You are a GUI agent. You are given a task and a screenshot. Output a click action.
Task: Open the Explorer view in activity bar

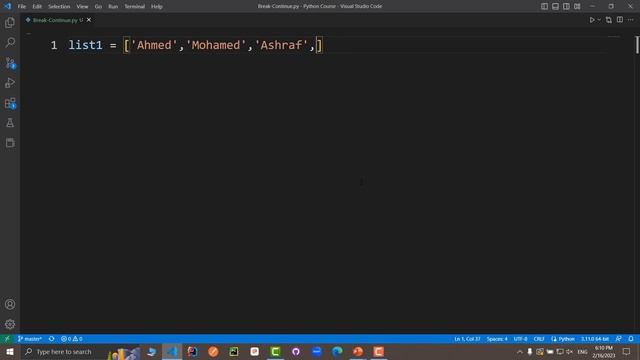coord(10,22)
